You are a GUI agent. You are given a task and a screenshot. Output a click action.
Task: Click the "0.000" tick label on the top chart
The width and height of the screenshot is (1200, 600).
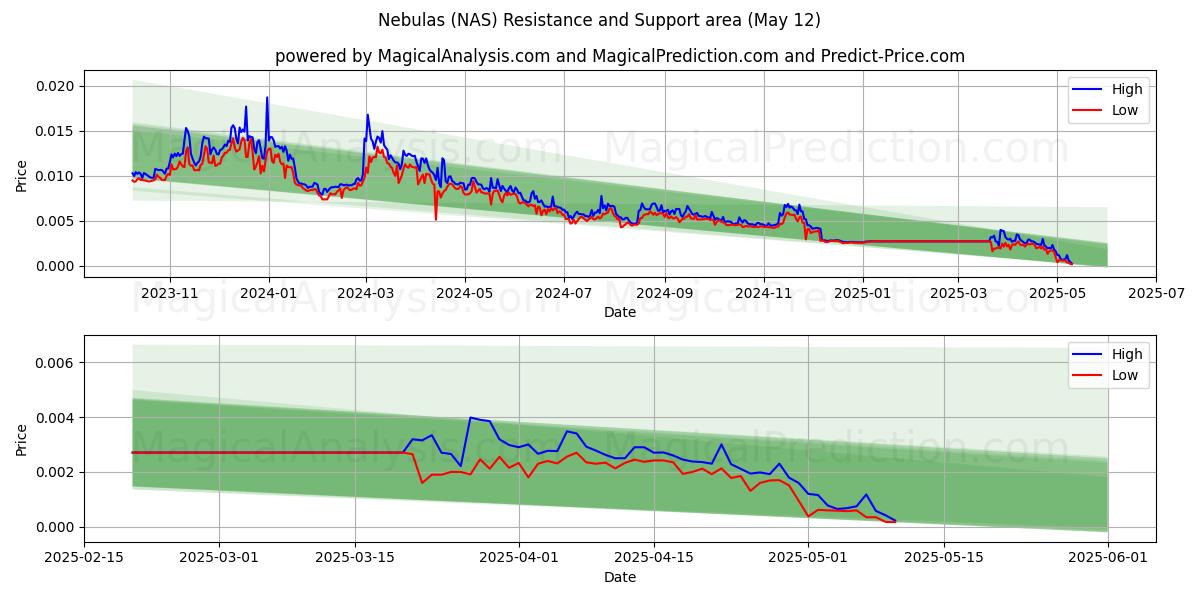56,266
